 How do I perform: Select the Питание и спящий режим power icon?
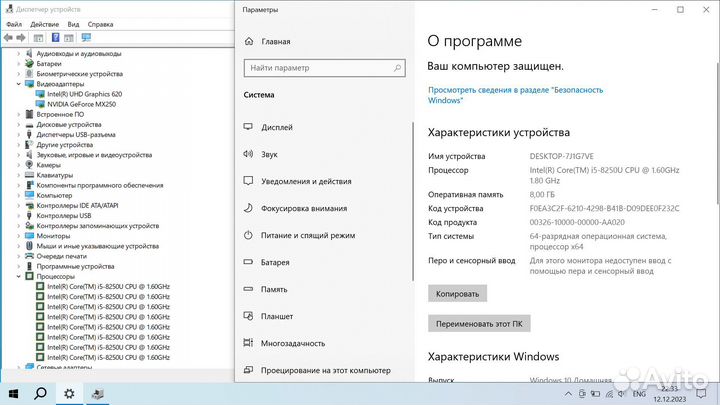[248, 235]
